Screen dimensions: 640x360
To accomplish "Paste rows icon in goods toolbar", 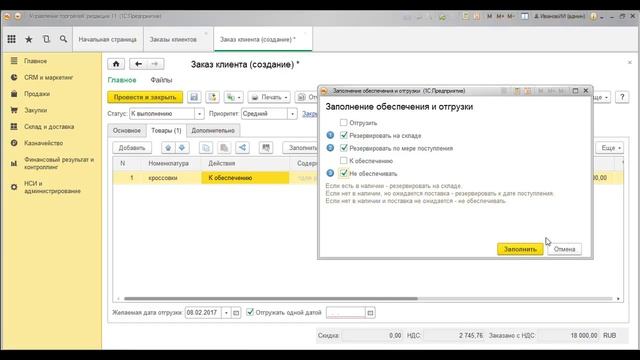I will point(224,148).
